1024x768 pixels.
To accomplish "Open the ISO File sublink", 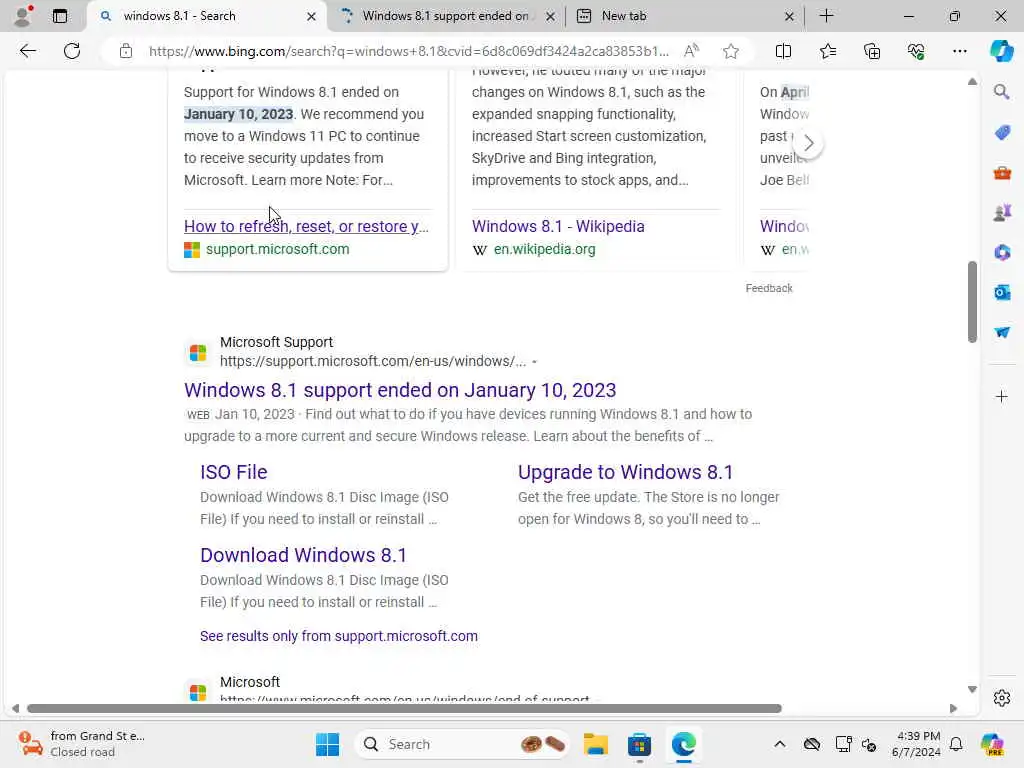I will coord(234,472).
